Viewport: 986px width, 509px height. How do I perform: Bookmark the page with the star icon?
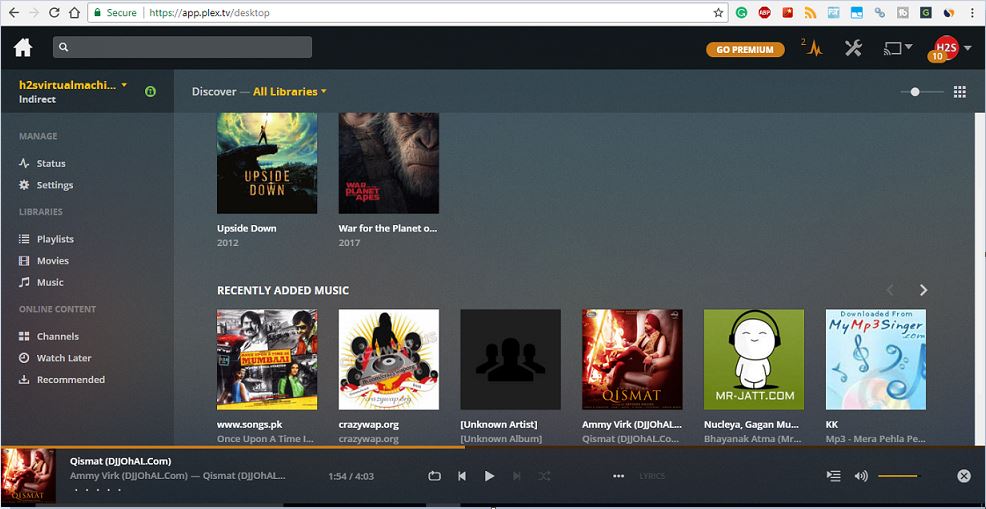point(718,13)
